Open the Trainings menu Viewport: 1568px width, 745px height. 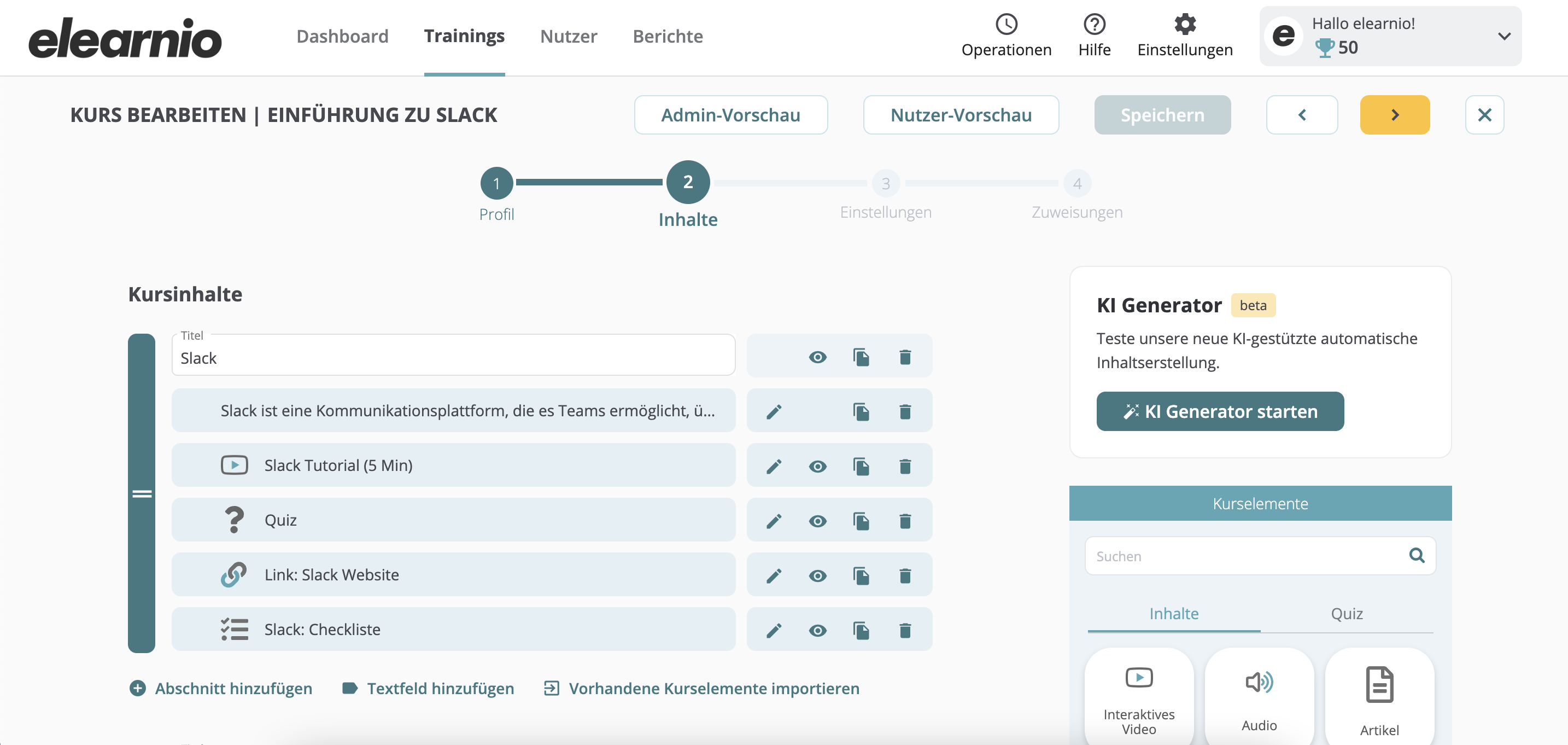click(x=464, y=37)
